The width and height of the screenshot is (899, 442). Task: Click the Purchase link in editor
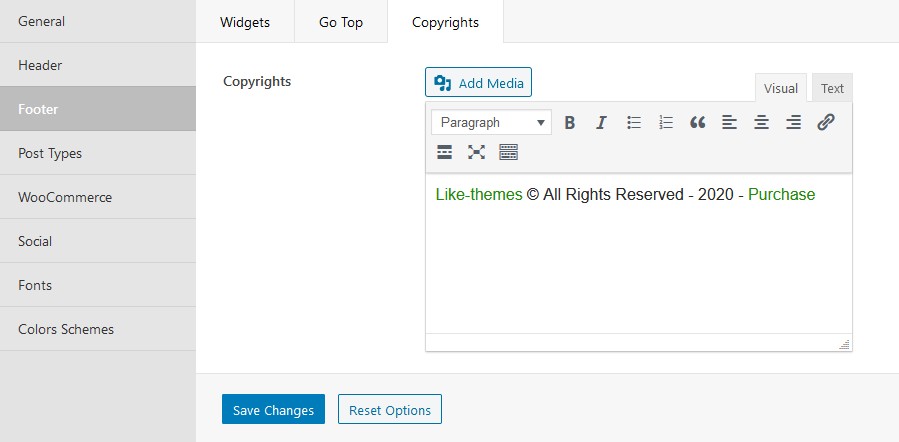[781, 194]
